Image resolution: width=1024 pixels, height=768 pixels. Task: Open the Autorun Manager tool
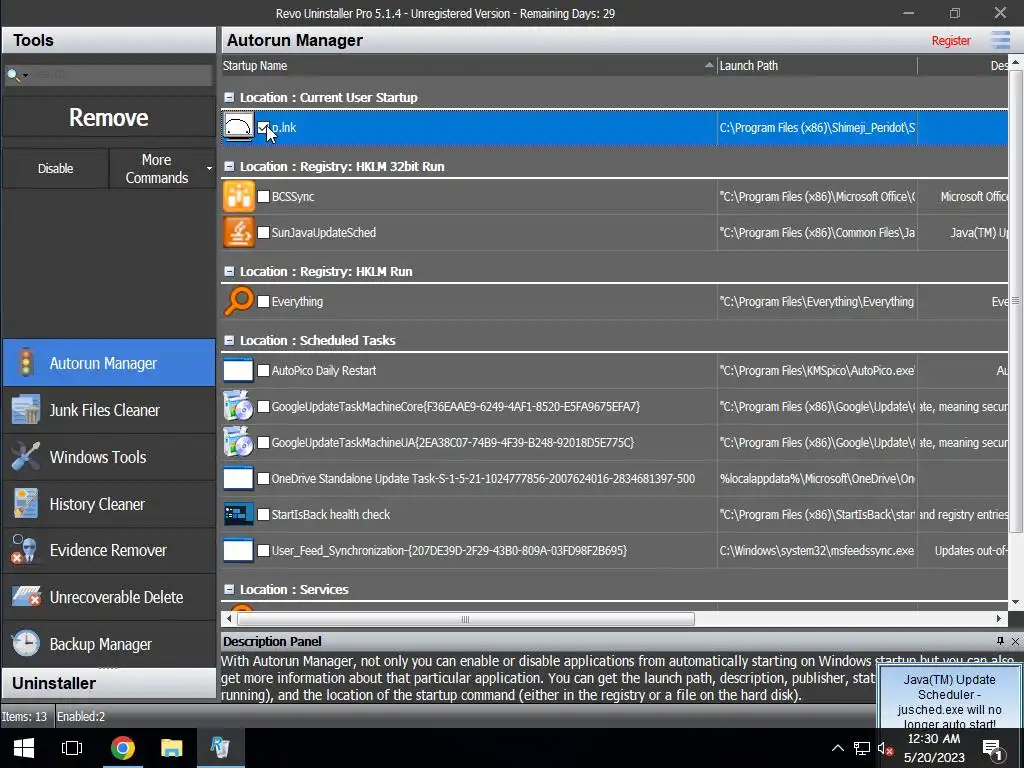point(108,362)
